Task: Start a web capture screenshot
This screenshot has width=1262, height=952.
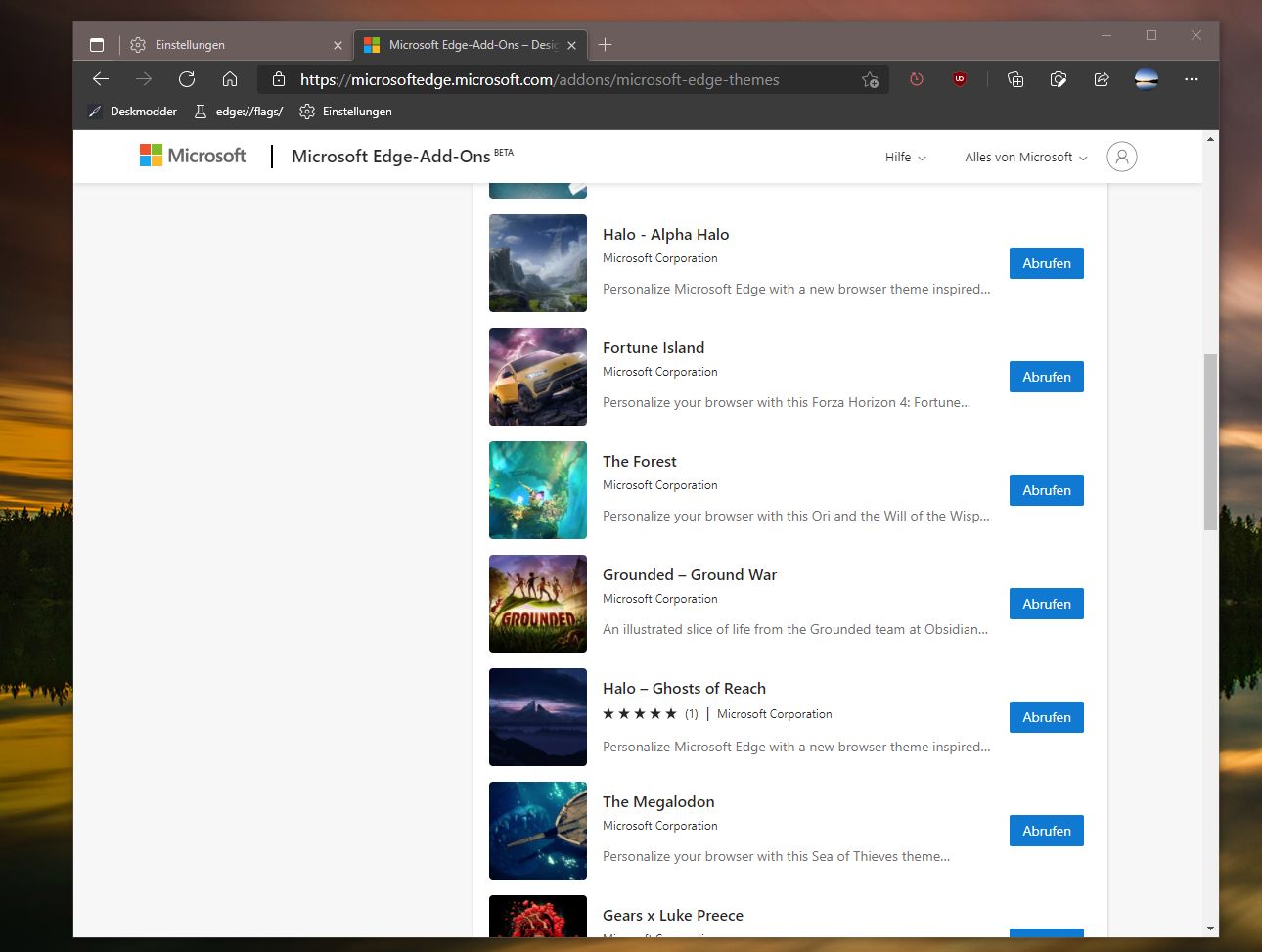Action: 1059,79
